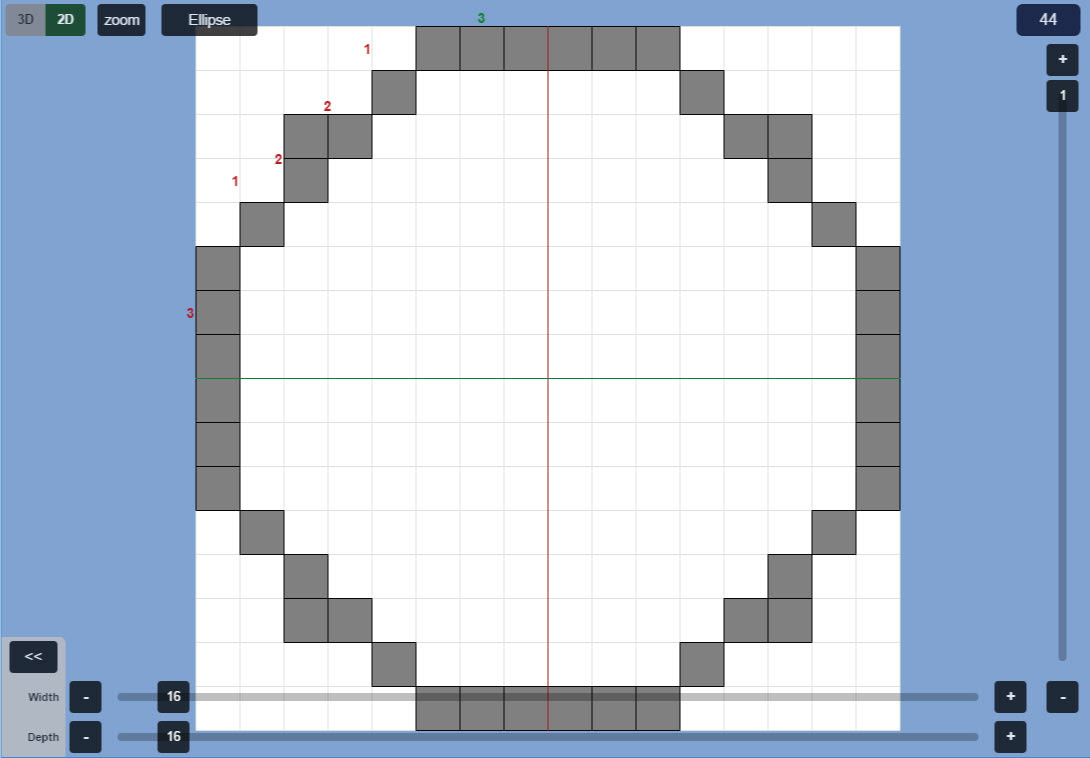The width and height of the screenshot is (1090, 758).
Task: Decrease layer with bottom-right minus button
Action: pyautogui.click(x=1062, y=697)
